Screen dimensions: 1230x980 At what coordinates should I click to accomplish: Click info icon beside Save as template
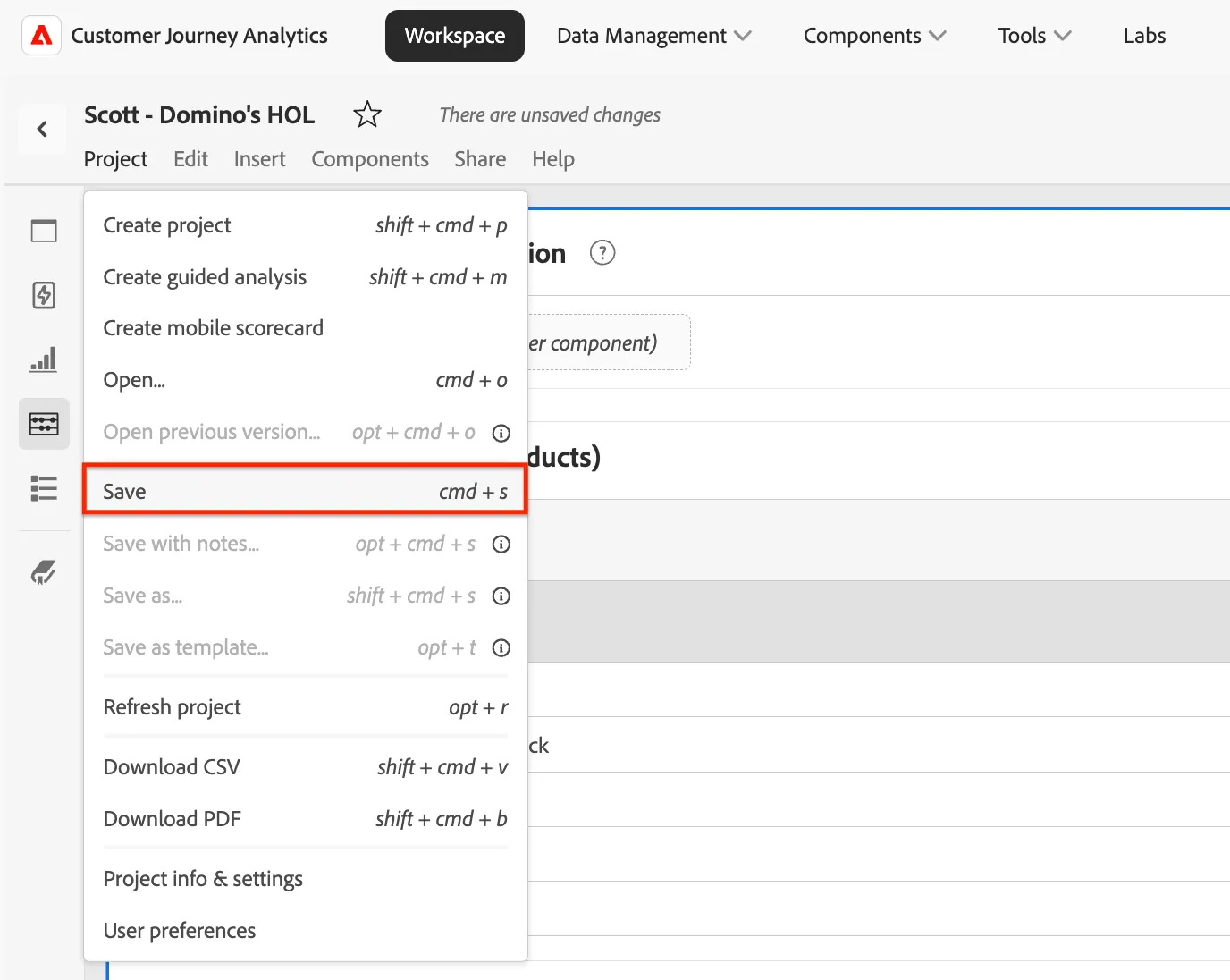click(501, 648)
